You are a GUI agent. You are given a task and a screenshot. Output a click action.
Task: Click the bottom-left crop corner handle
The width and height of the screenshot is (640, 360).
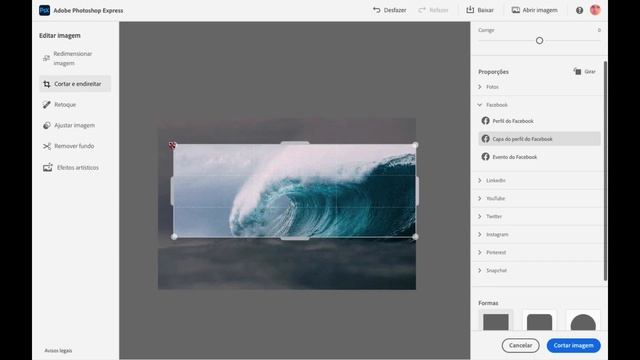(174, 237)
